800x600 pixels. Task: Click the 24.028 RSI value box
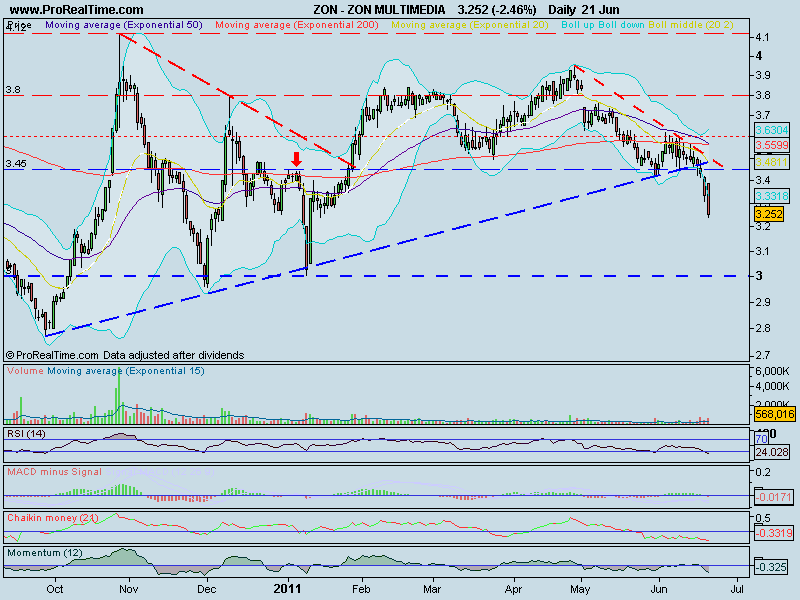772,452
